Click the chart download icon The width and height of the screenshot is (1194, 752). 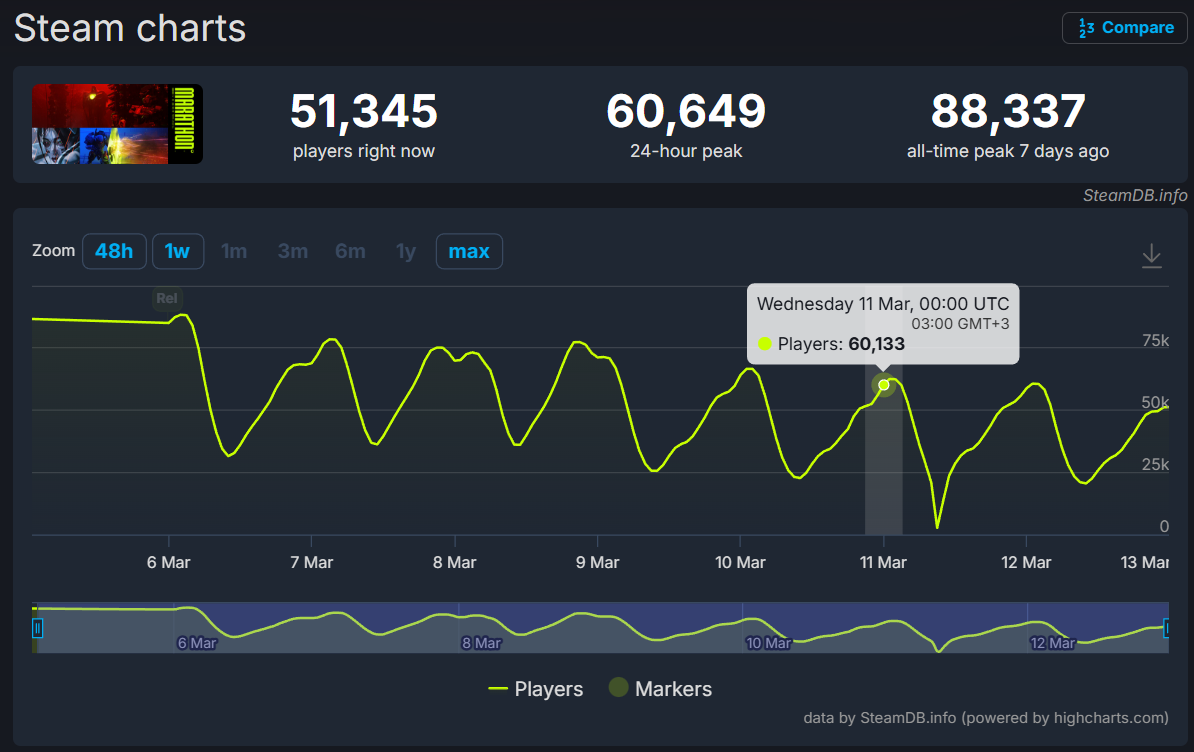click(x=1151, y=255)
